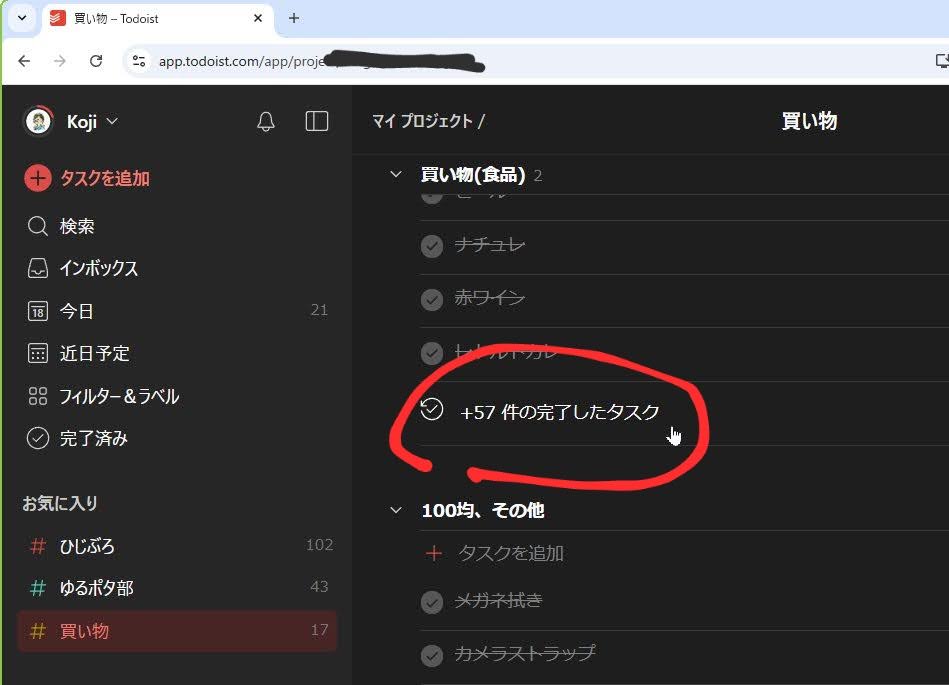Click the red plus add-task icon
The height and width of the screenshot is (685, 949).
pos(37,178)
